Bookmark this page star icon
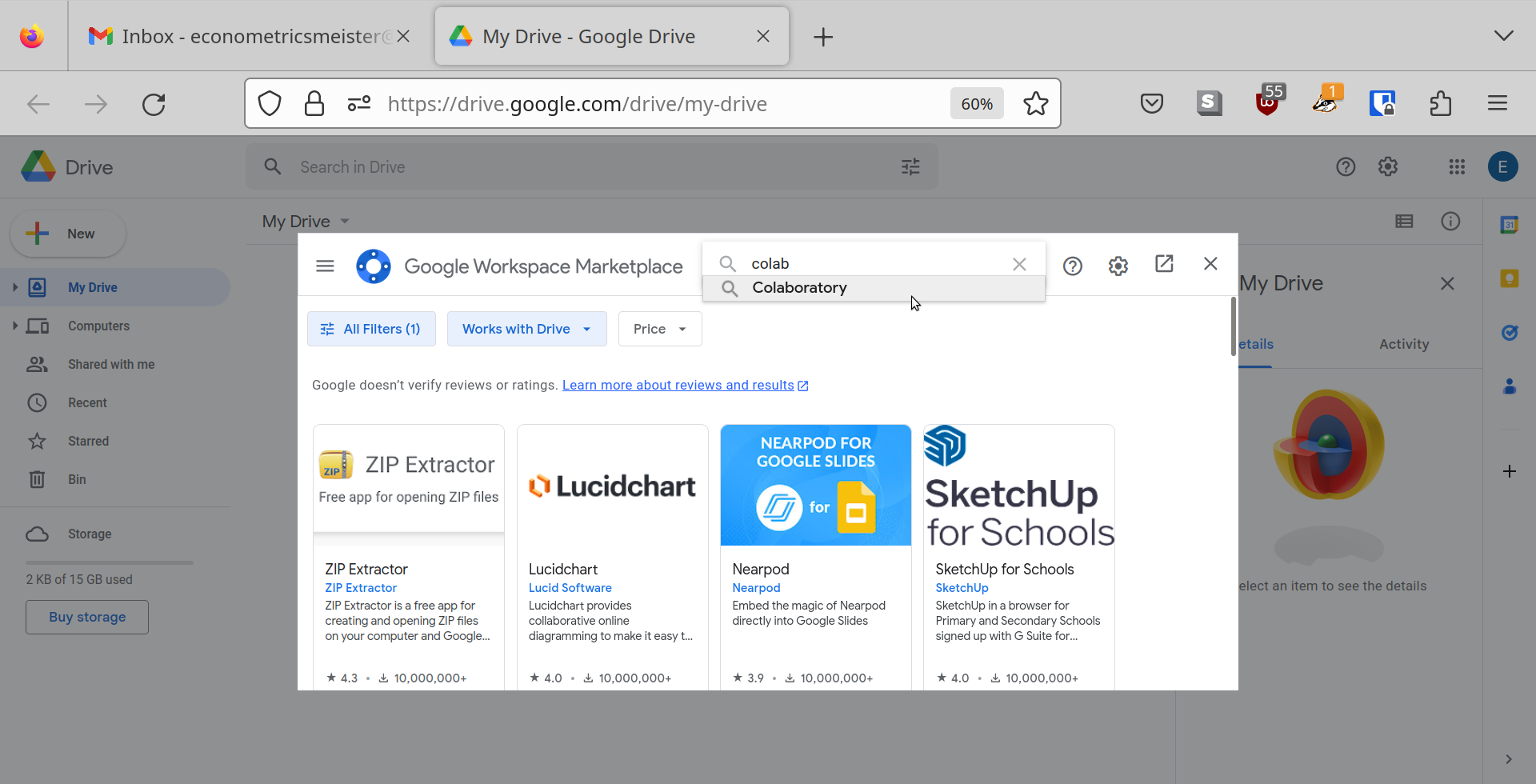 coord(1036,103)
